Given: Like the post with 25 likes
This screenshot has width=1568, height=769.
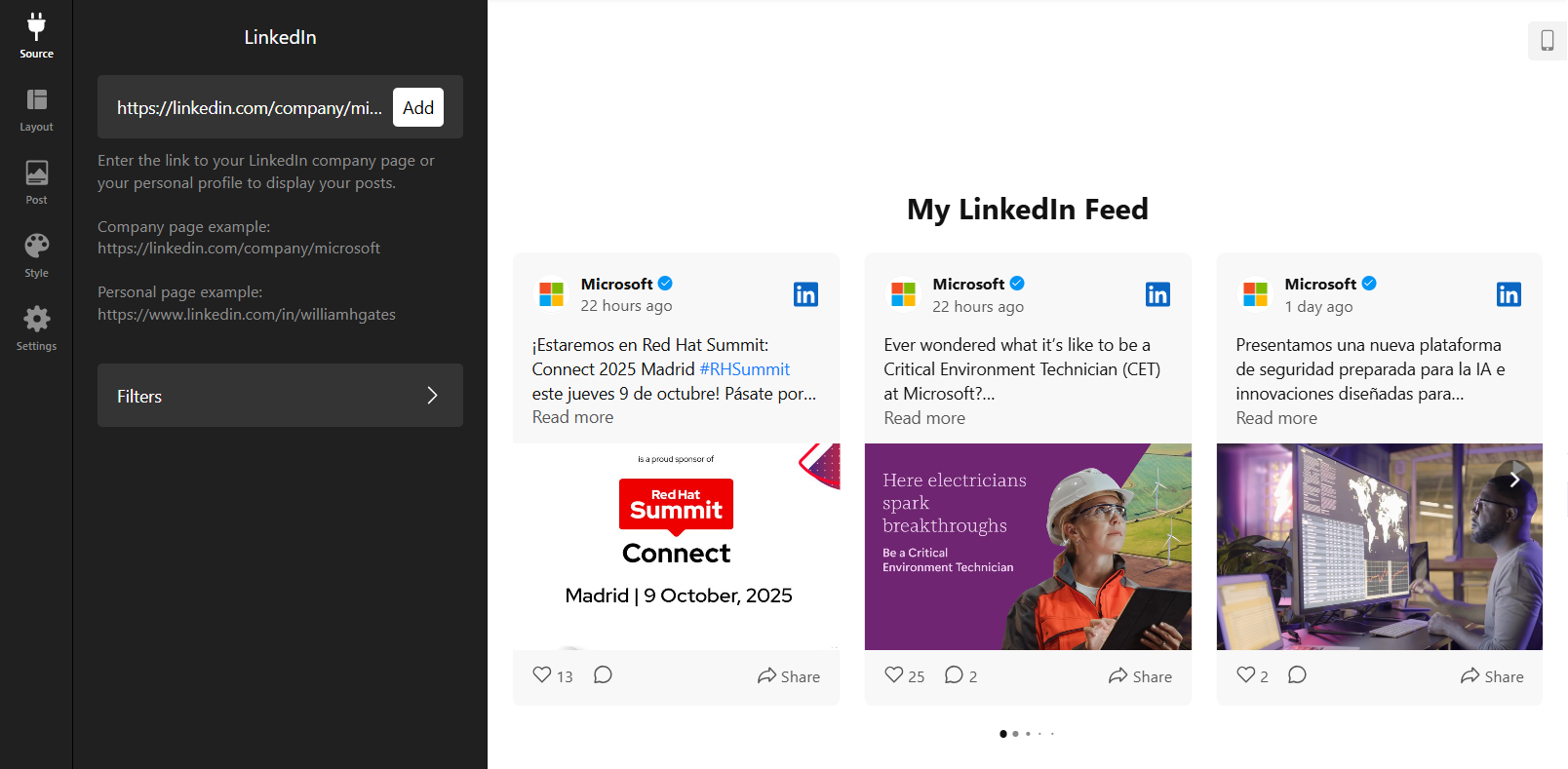Looking at the screenshot, I should 894,674.
